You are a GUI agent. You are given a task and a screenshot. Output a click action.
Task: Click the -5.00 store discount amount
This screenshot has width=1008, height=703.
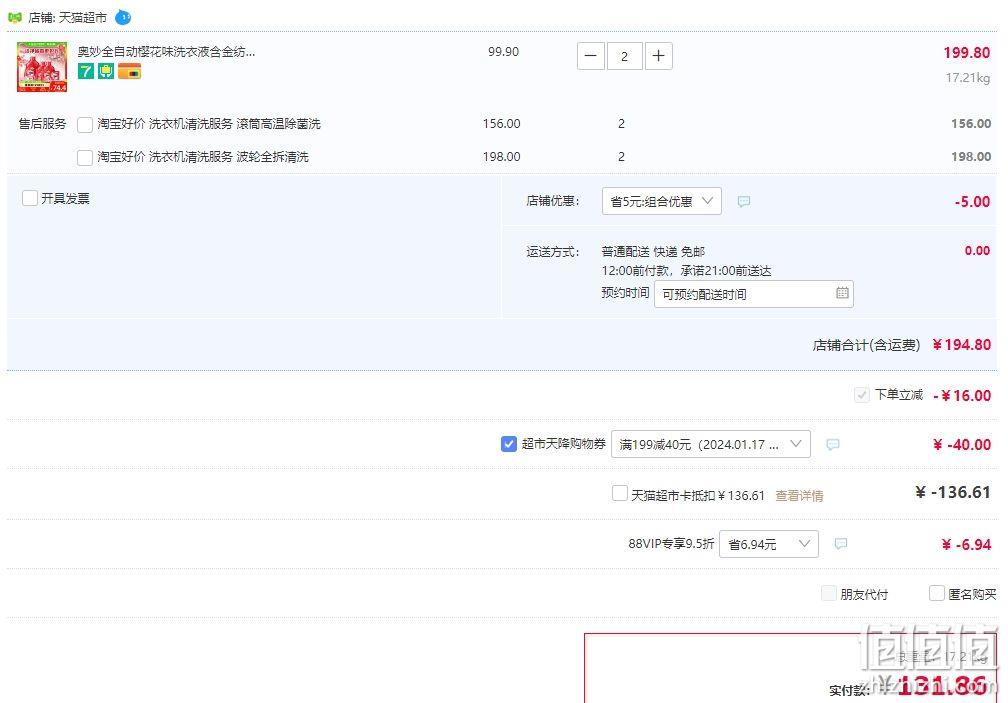[972, 201]
